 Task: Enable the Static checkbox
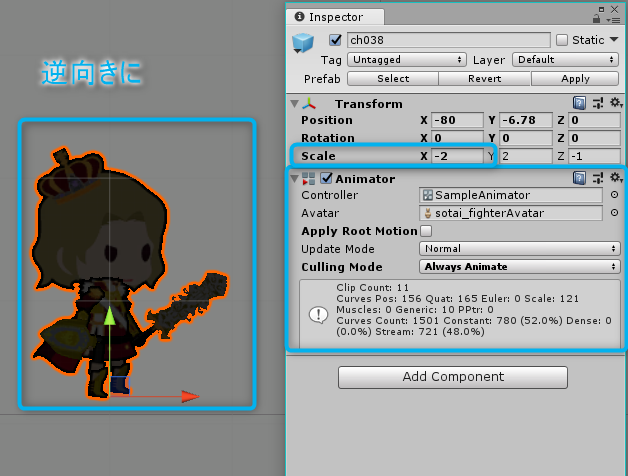[562, 40]
